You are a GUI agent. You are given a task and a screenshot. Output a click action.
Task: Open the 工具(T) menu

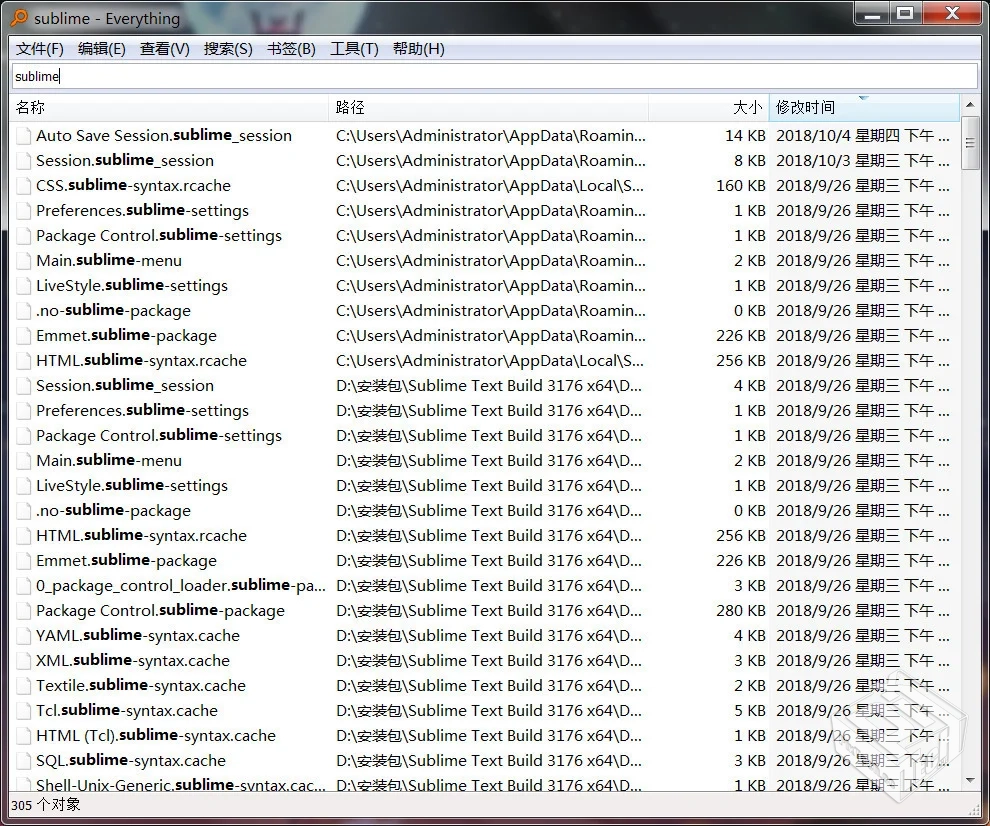(354, 49)
